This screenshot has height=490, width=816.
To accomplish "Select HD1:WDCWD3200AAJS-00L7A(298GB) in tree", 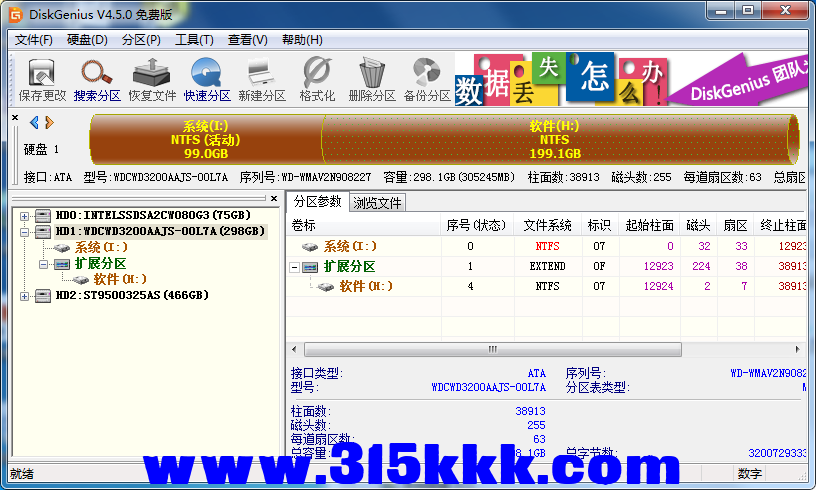I will point(160,231).
